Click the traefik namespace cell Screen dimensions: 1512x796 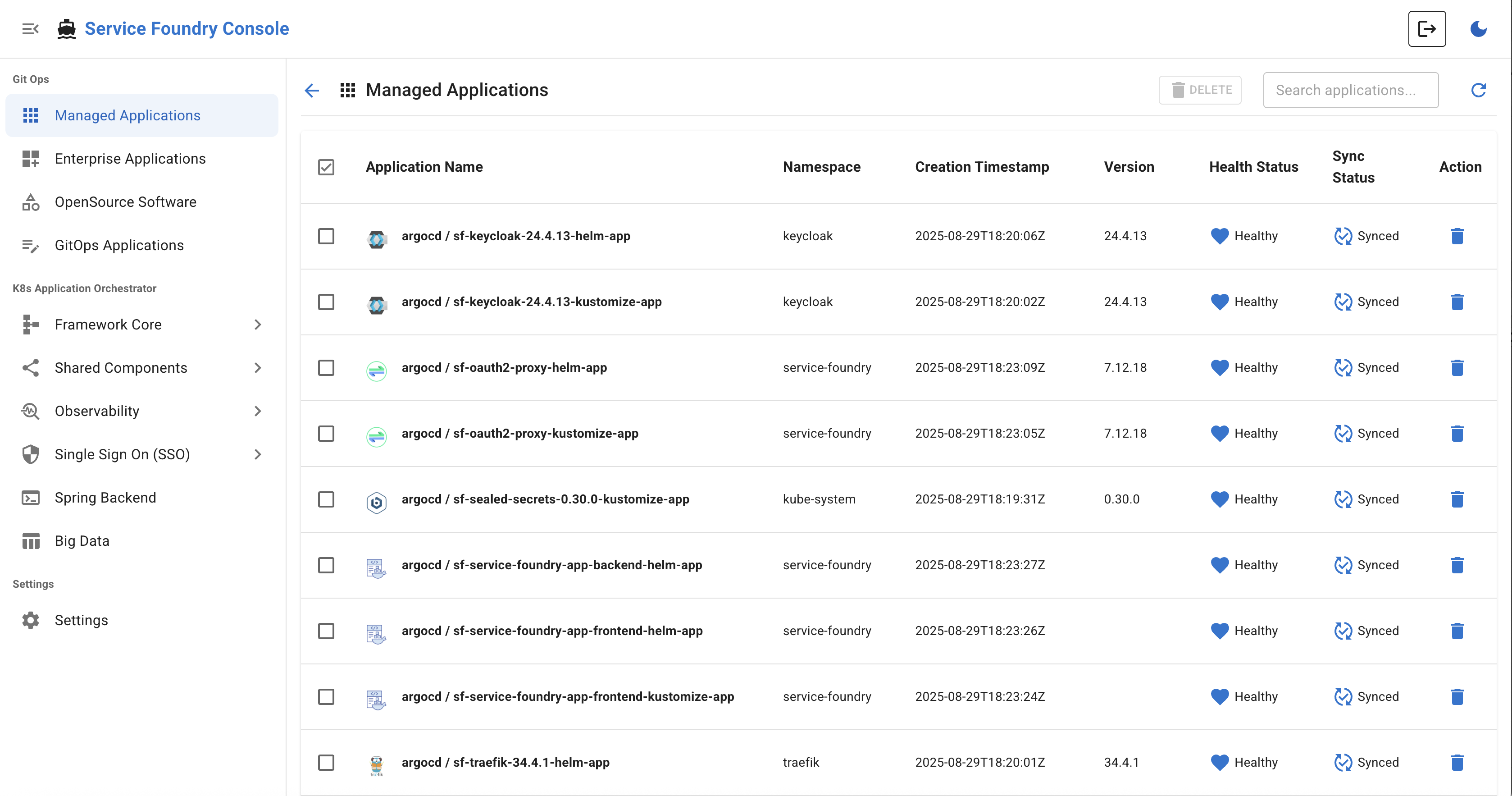(x=801, y=762)
